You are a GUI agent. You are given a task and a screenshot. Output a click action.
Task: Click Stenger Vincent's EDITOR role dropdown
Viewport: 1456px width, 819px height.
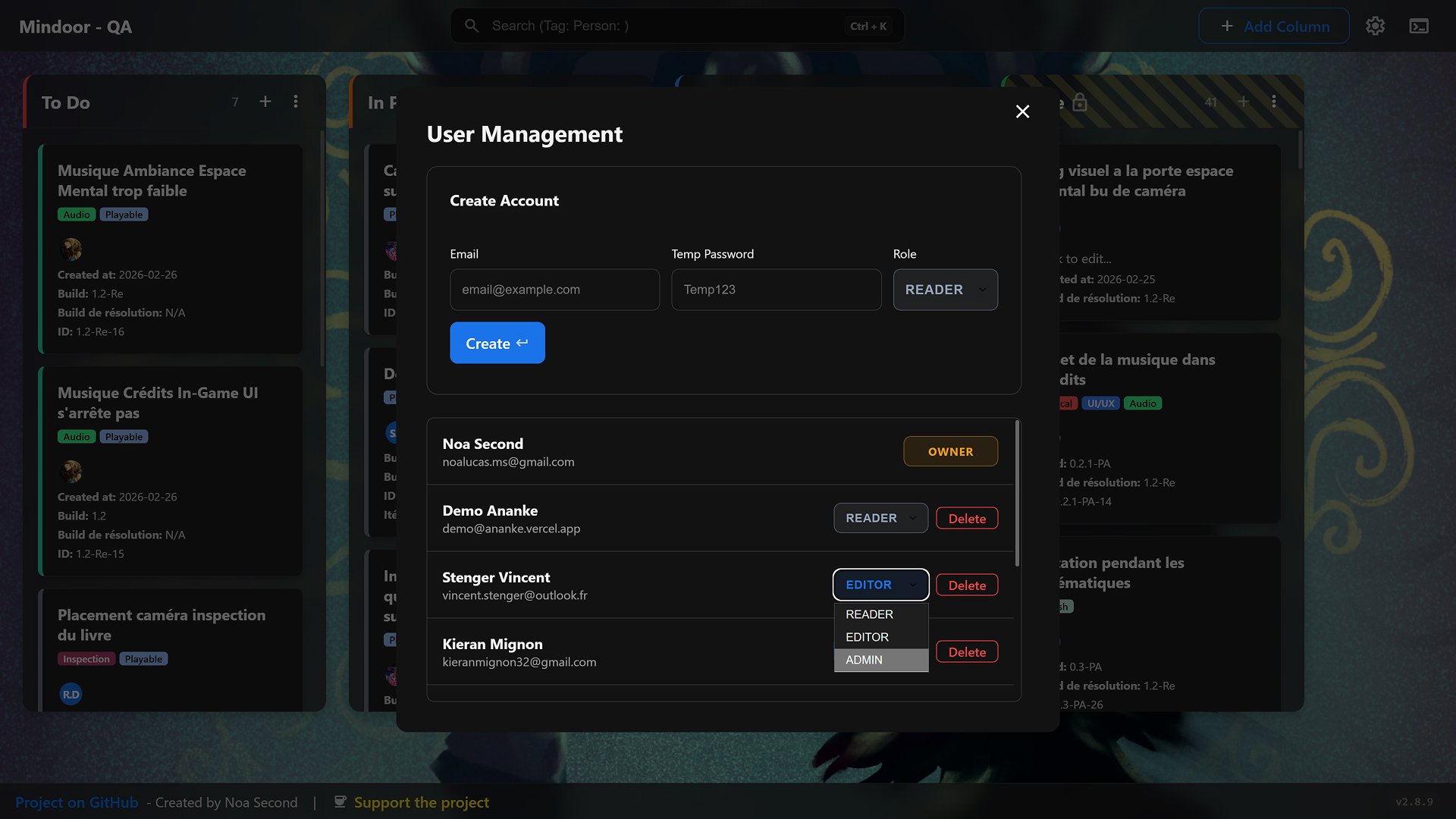pos(880,585)
